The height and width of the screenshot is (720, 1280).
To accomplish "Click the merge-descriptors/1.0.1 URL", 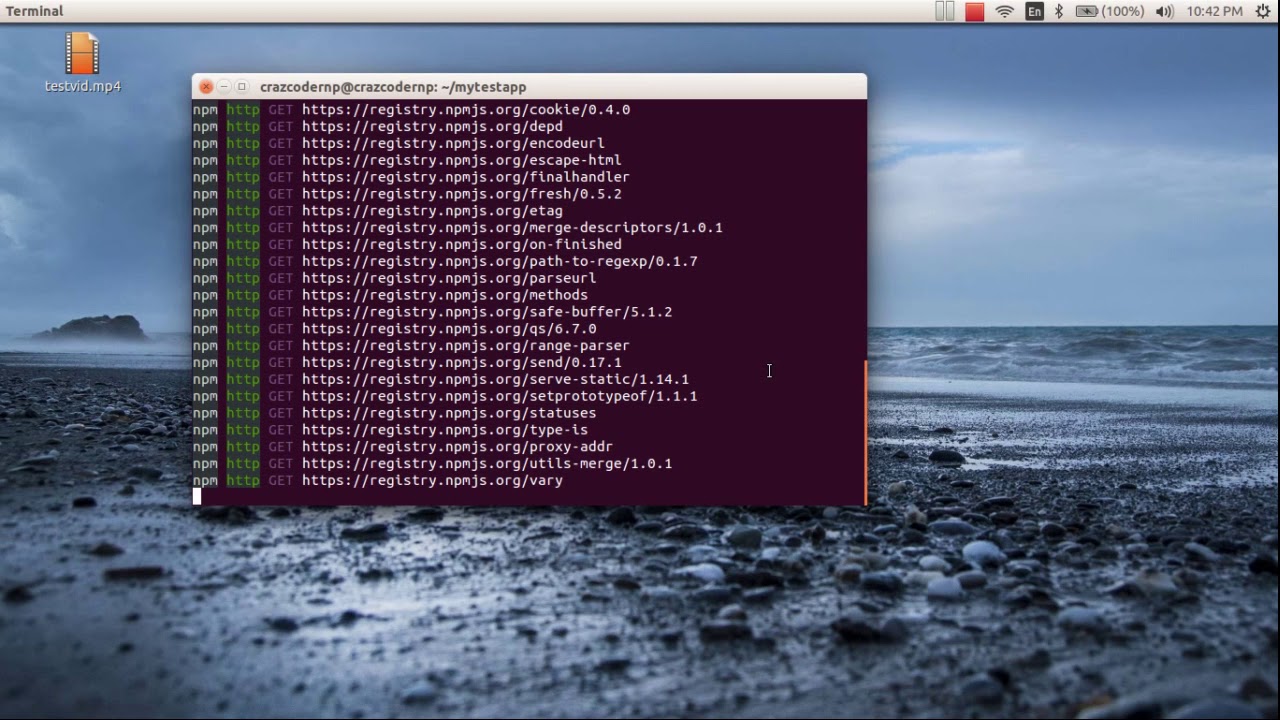I will pos(512,228).
